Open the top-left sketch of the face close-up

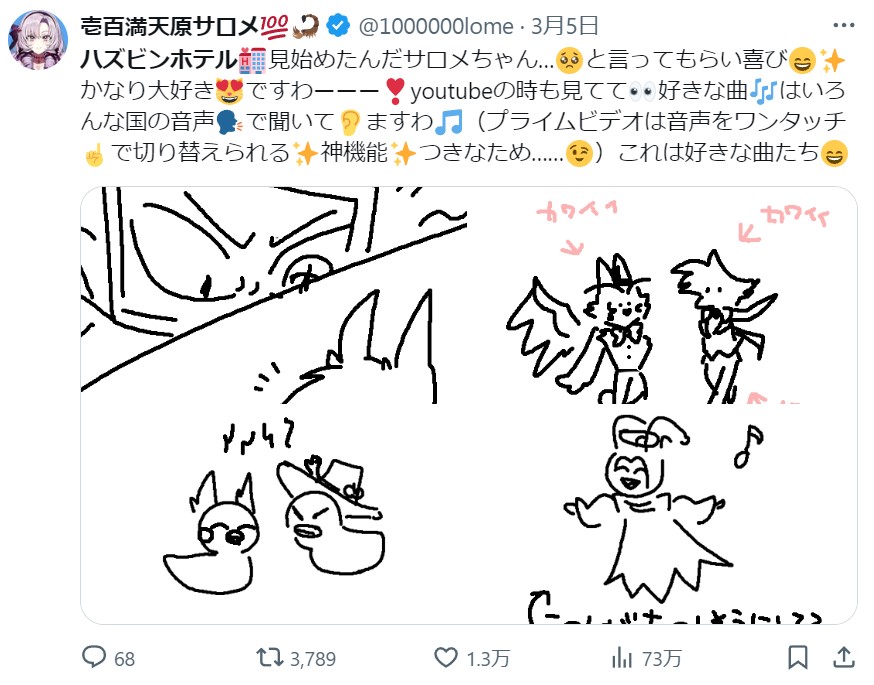274,295
